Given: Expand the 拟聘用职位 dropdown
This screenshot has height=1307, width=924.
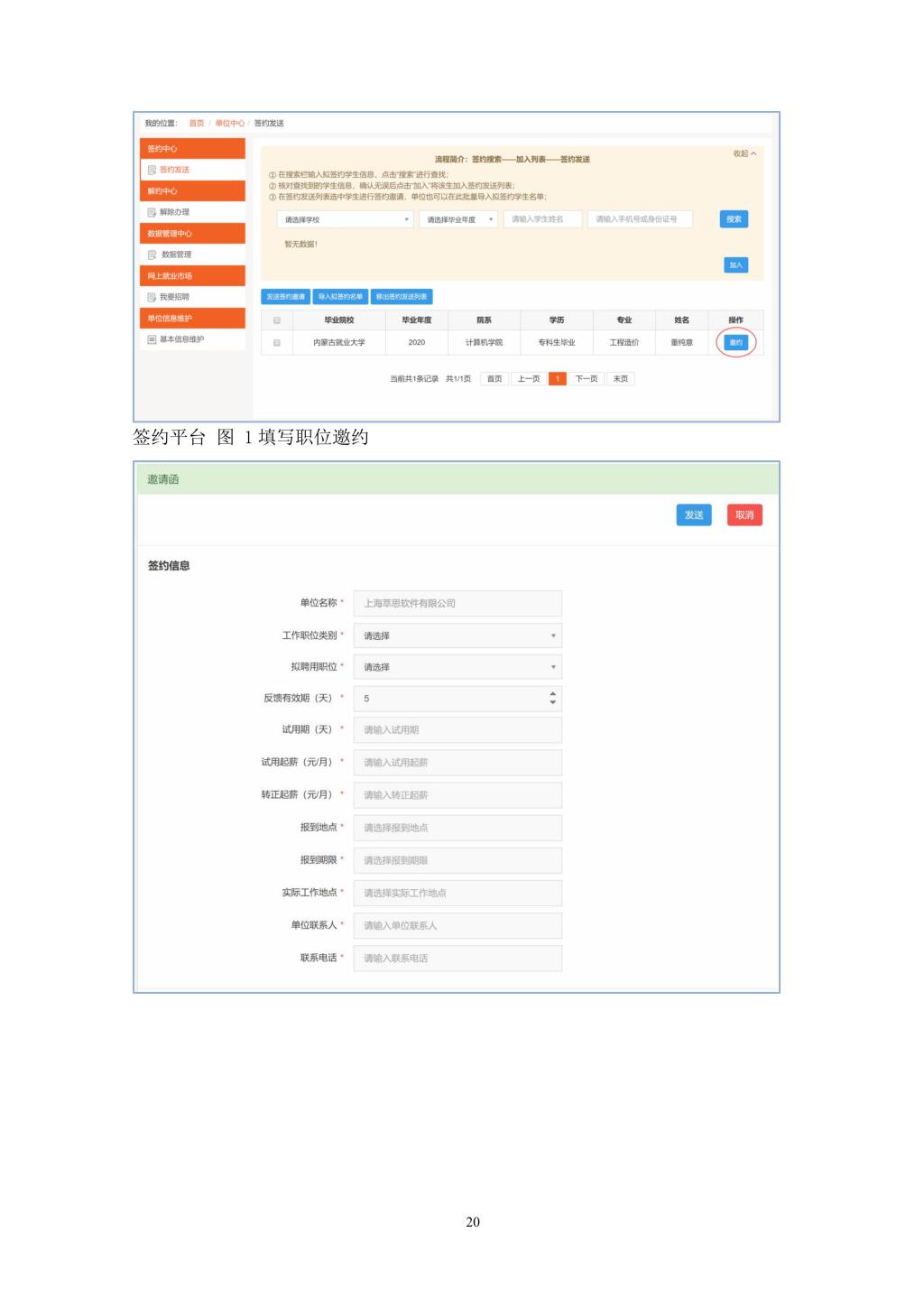Looking at the screenshot, I should (457, 667).
